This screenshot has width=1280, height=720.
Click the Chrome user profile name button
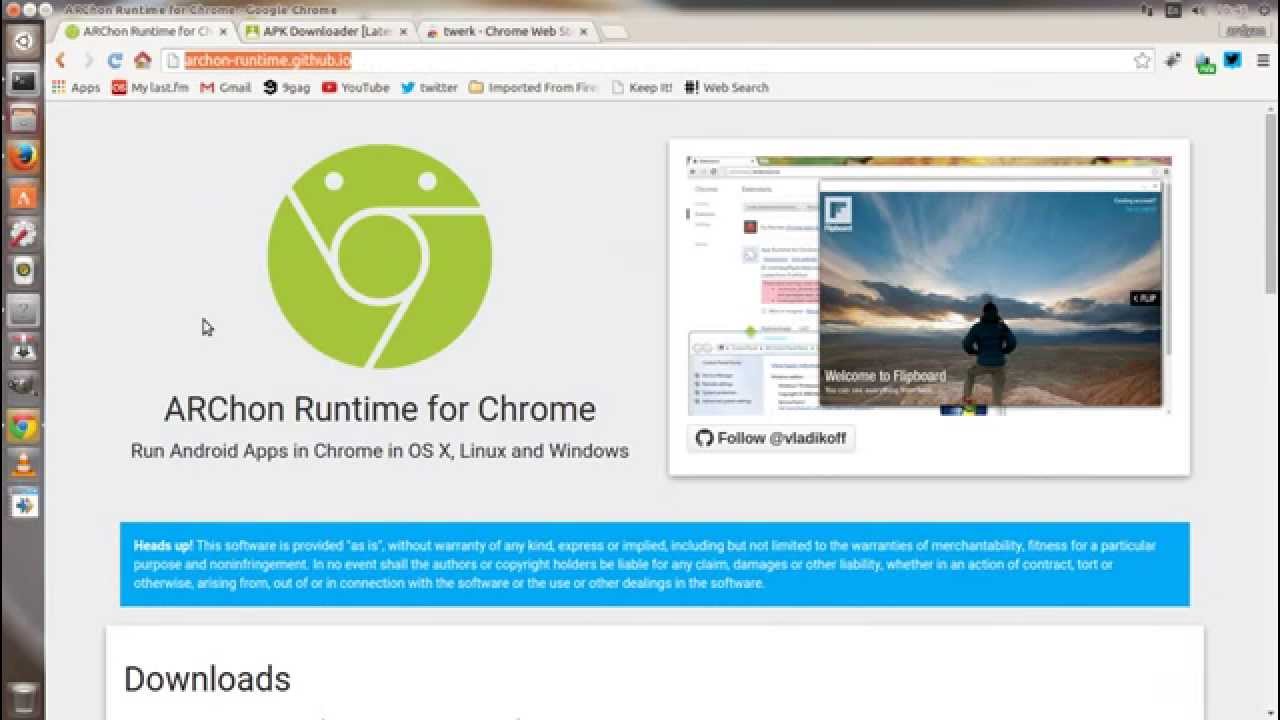click(1245, 31)
